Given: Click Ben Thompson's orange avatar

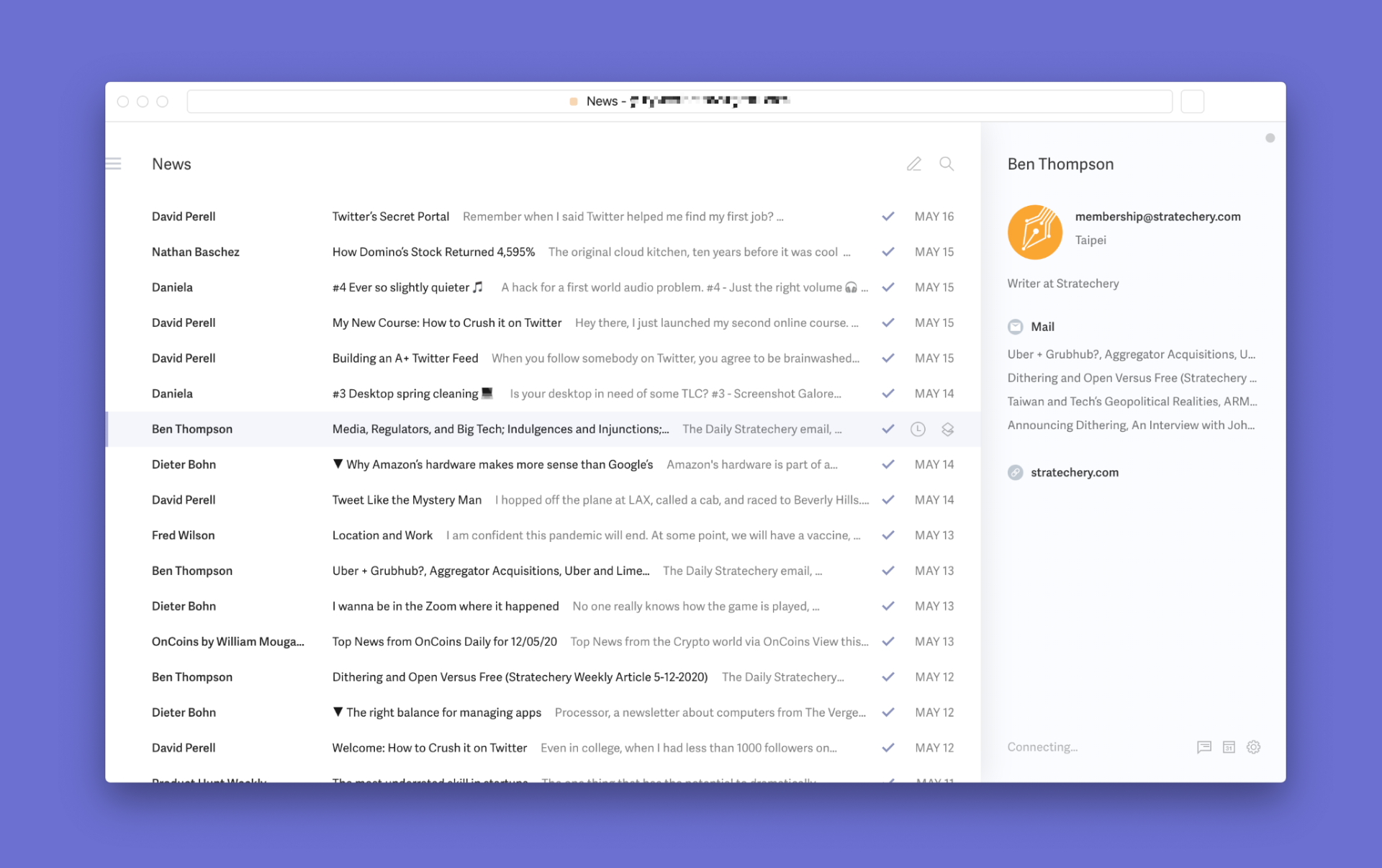Looking at the screenshot, I should point(1034,232).
